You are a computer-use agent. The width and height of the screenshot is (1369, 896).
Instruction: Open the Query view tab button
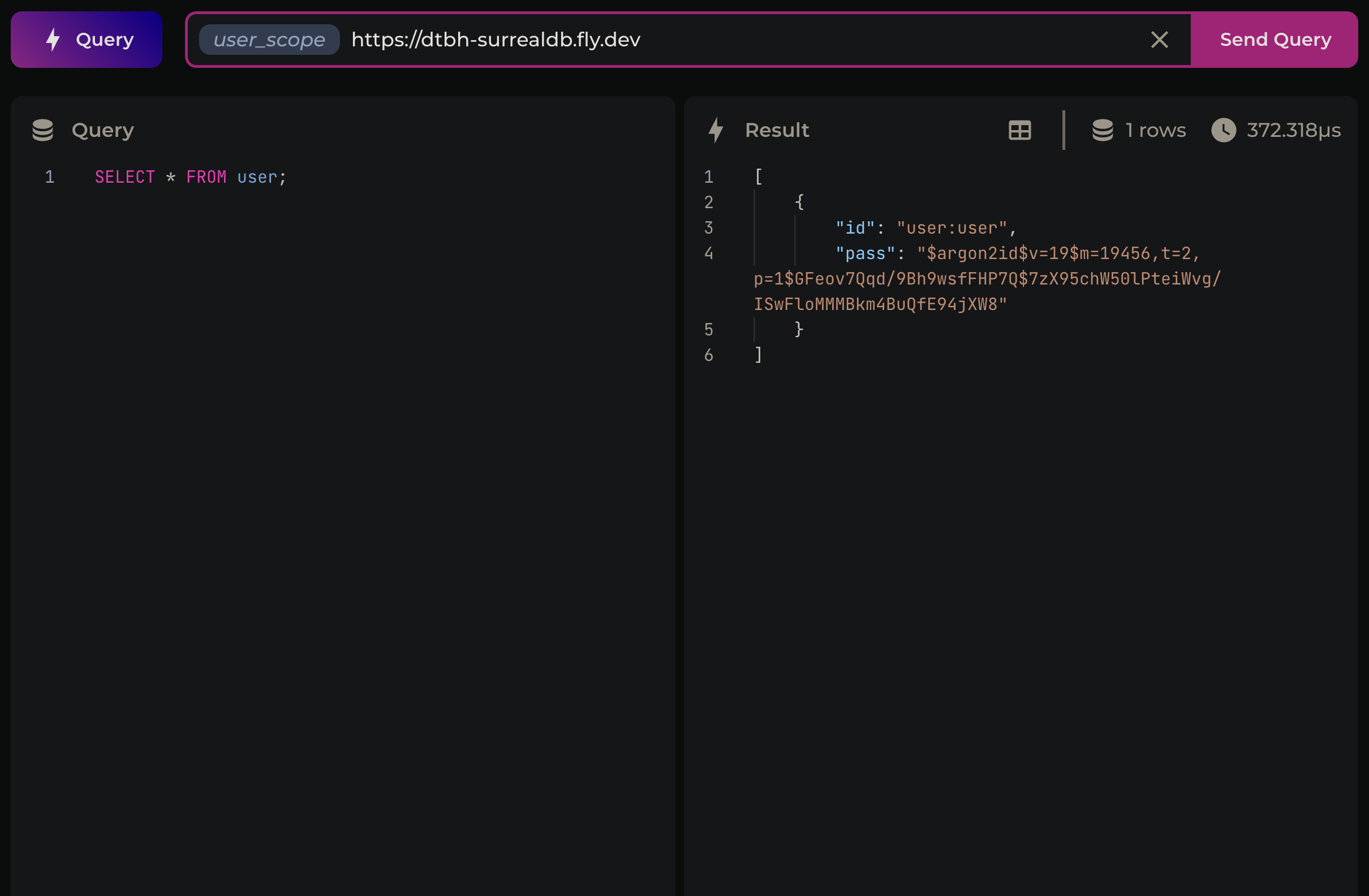pos(87,40)
